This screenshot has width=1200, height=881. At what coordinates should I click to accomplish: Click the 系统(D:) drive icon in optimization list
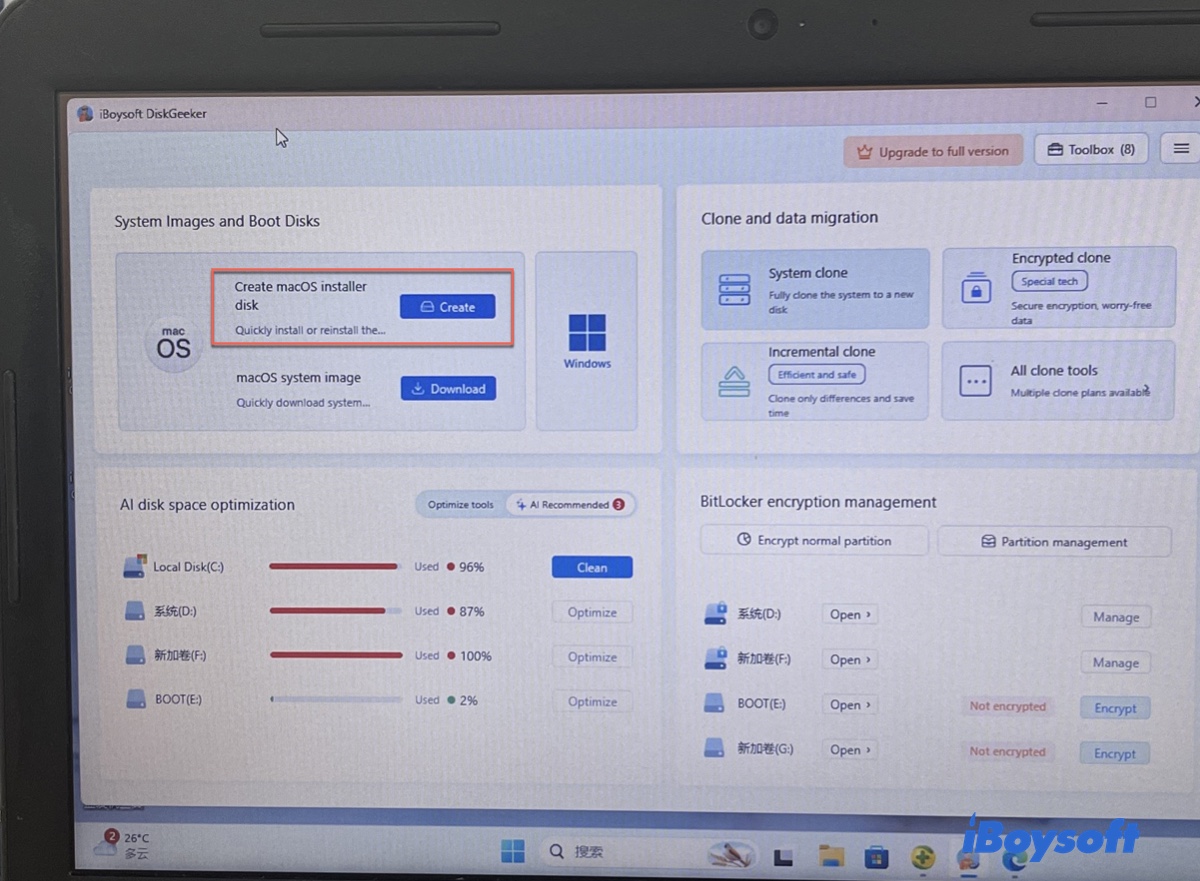(x=136, y=610)
